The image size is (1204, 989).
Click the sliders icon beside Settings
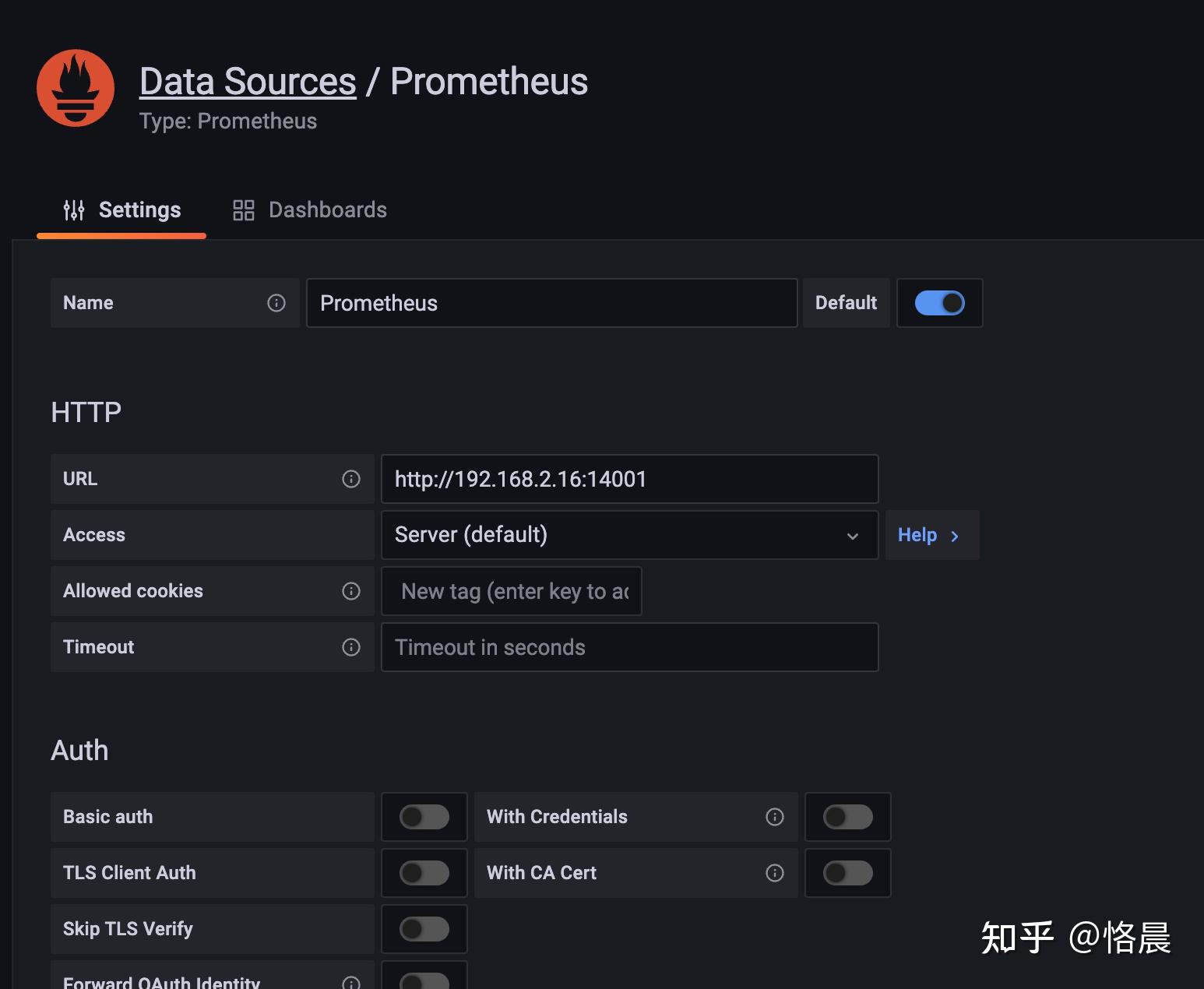click(74, 209)
